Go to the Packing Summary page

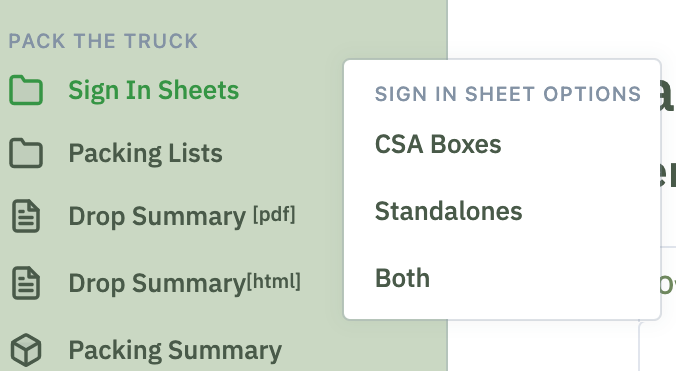(x=175, y=350)
